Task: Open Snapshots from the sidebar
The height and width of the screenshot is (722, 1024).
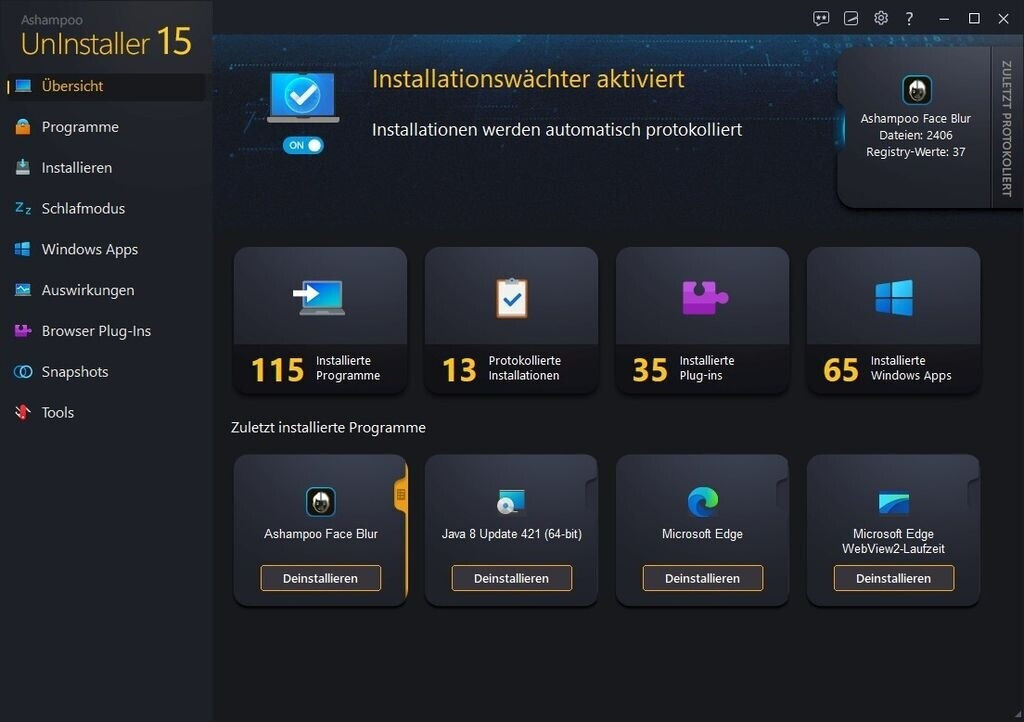Action: coord(75,372)
